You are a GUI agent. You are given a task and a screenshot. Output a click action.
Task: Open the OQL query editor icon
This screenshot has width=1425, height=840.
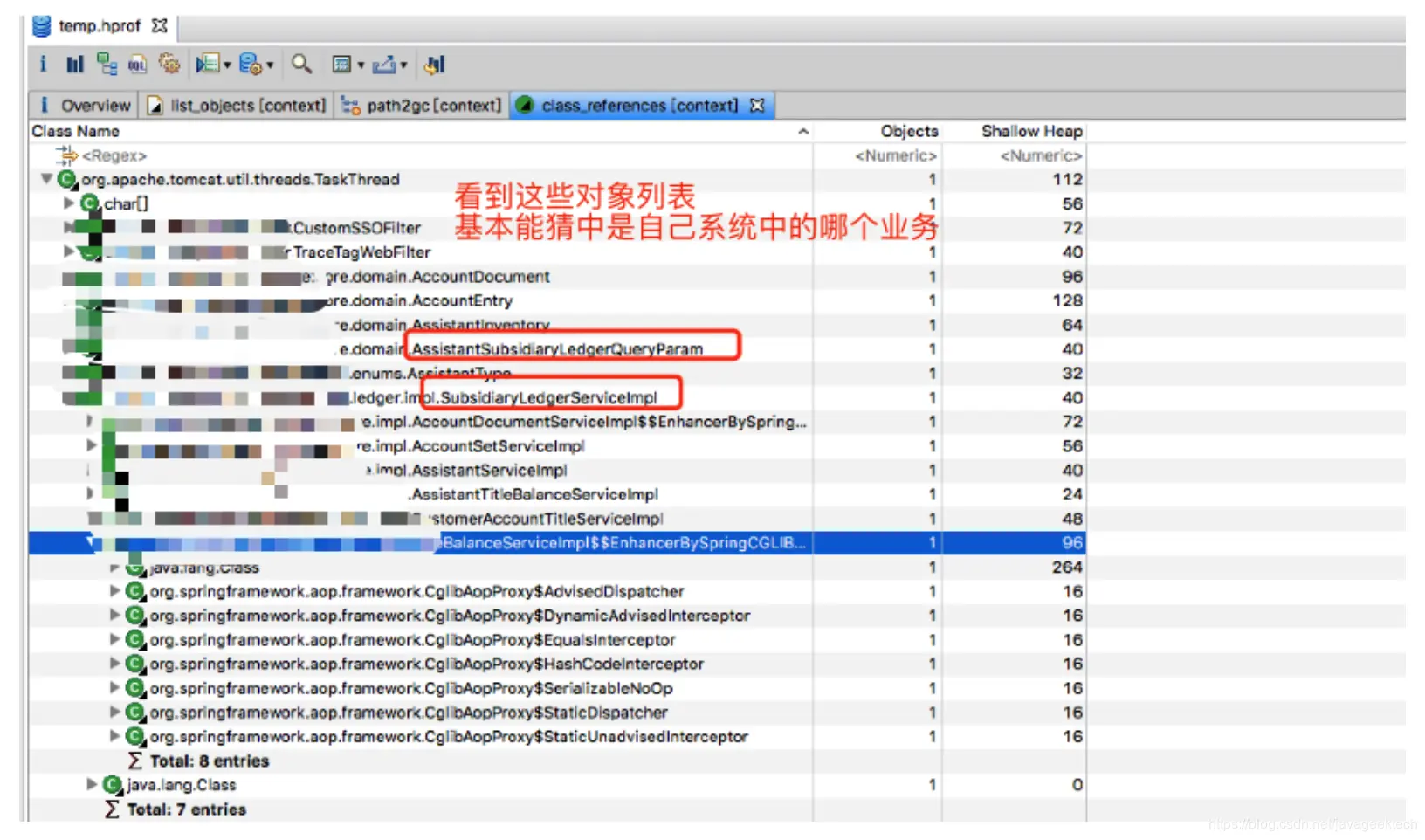pyautogui.click(x=137, y=64)
